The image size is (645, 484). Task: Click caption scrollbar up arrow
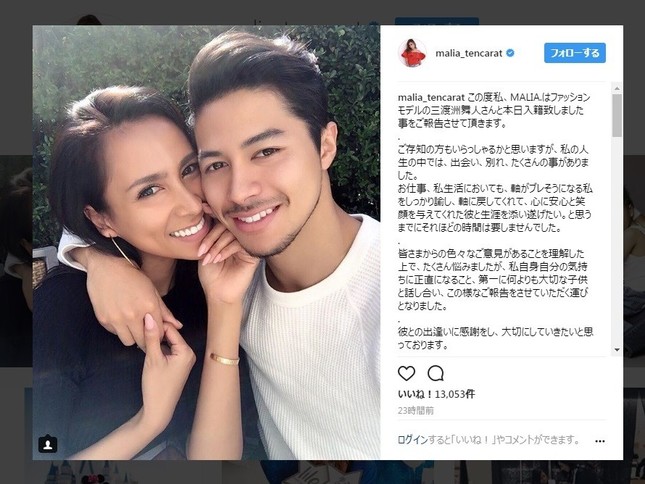click(617, 88)
